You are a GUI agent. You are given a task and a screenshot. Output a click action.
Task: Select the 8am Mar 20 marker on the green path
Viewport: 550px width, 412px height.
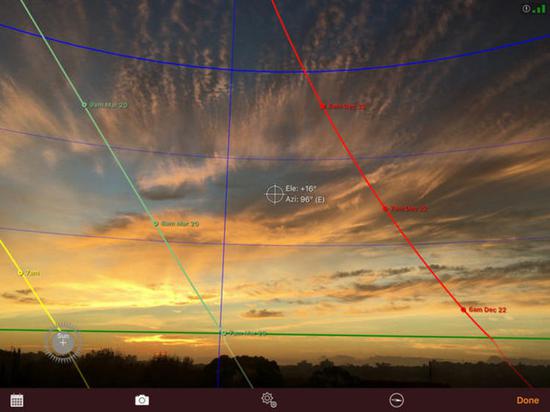pos(156,223)
